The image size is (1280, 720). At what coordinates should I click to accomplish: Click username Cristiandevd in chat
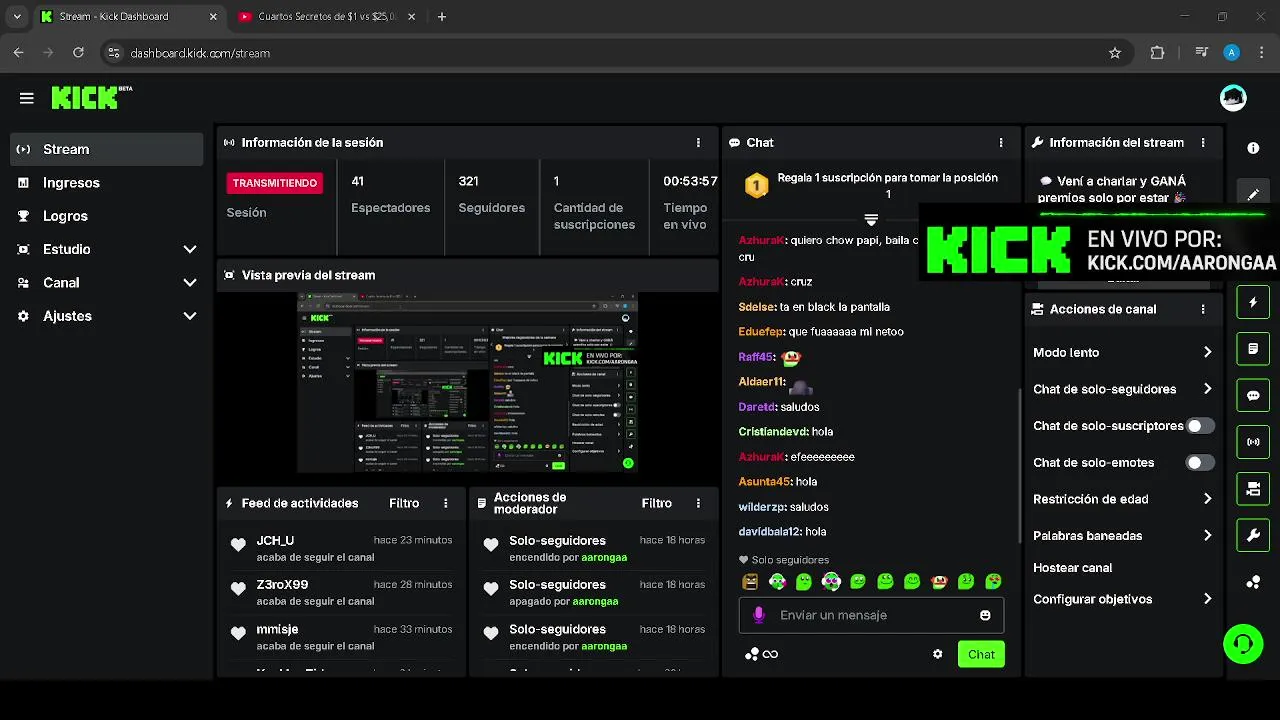(x=773, y=432)
